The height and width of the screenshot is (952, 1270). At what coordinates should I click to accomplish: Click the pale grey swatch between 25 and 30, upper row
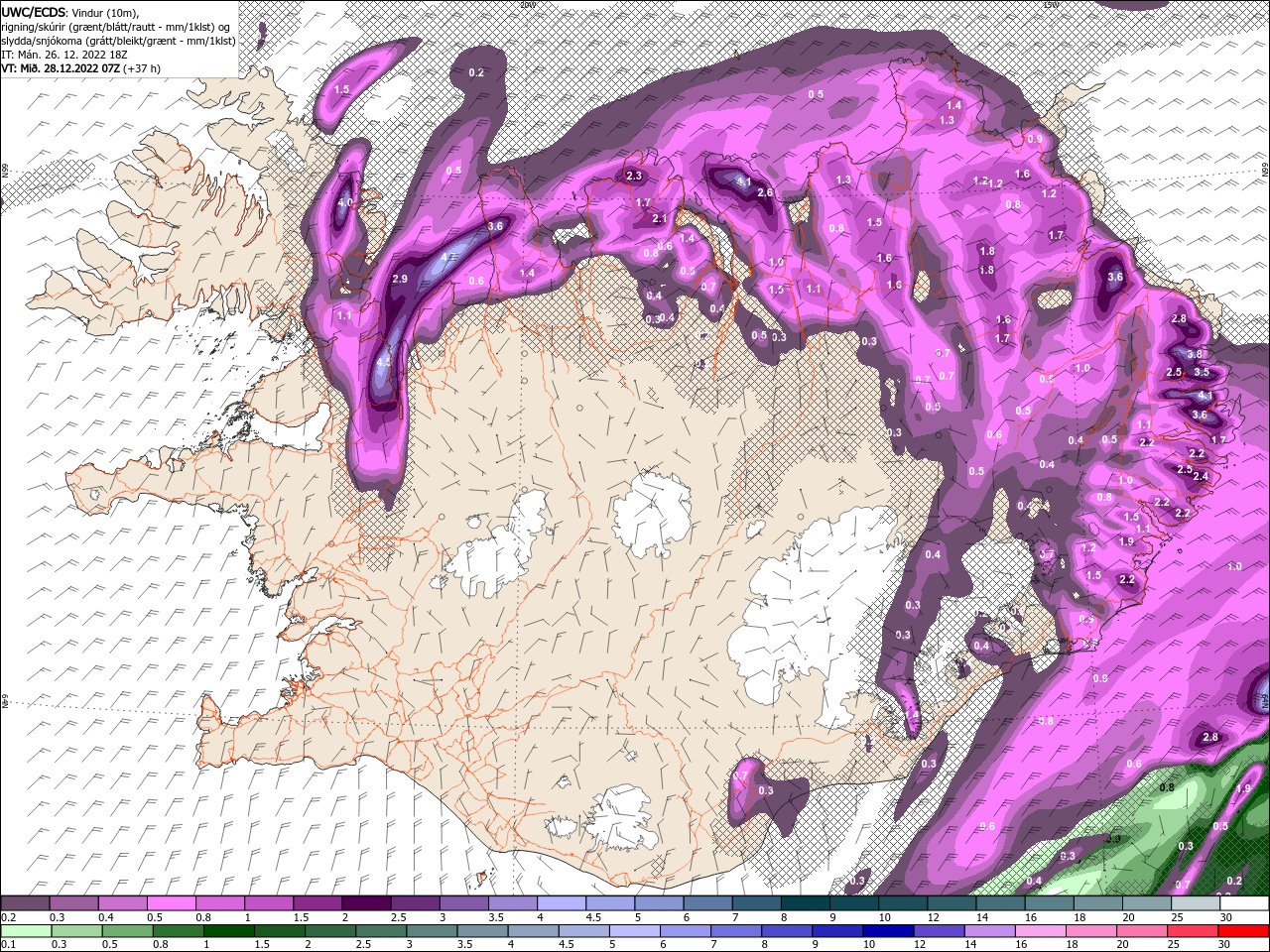[1195, 903]
